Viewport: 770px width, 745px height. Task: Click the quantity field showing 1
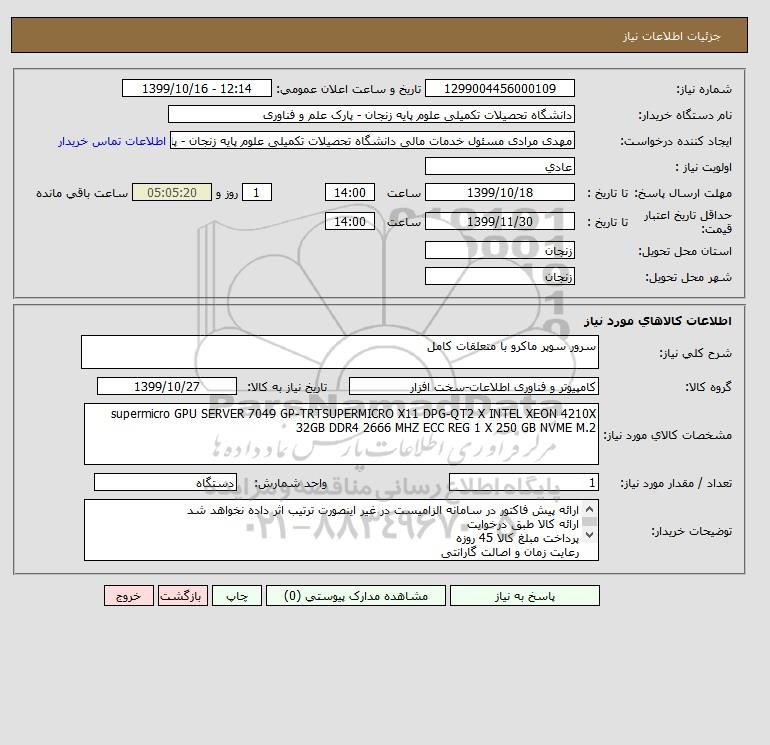(523, 482)
